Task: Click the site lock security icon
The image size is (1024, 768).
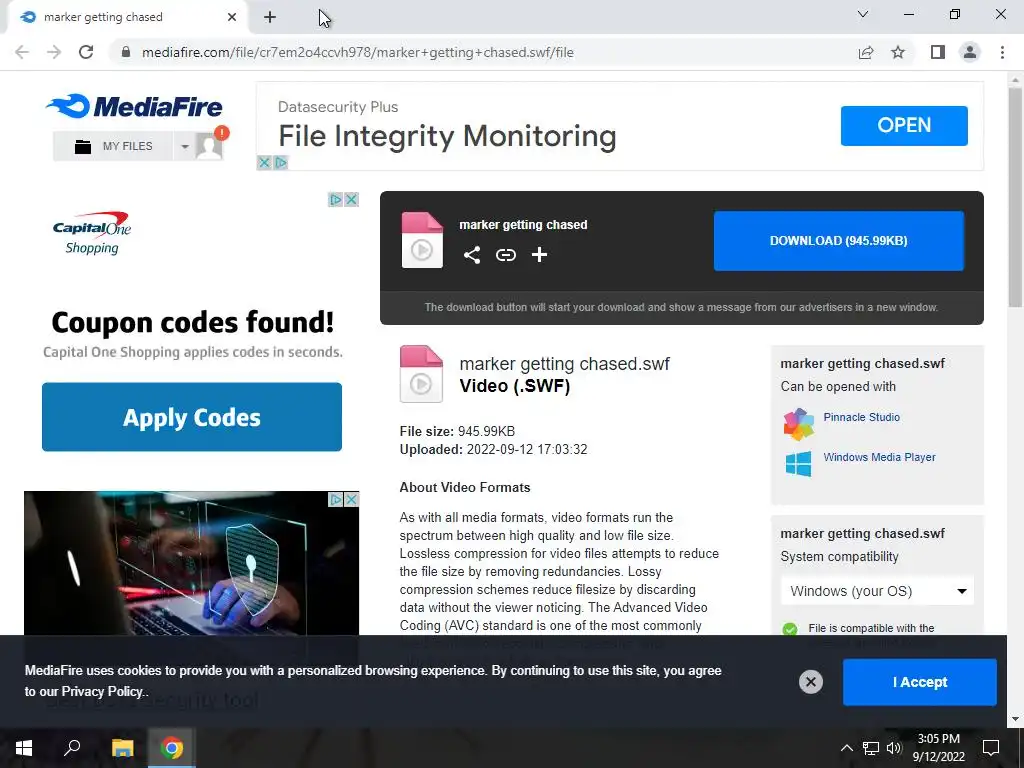Action: coord(126,52)
